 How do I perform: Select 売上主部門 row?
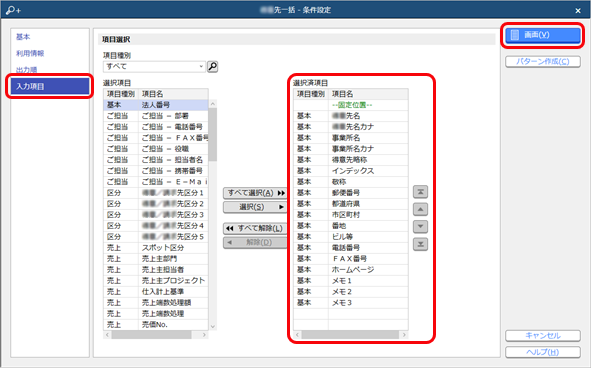(x=156, y=259)
